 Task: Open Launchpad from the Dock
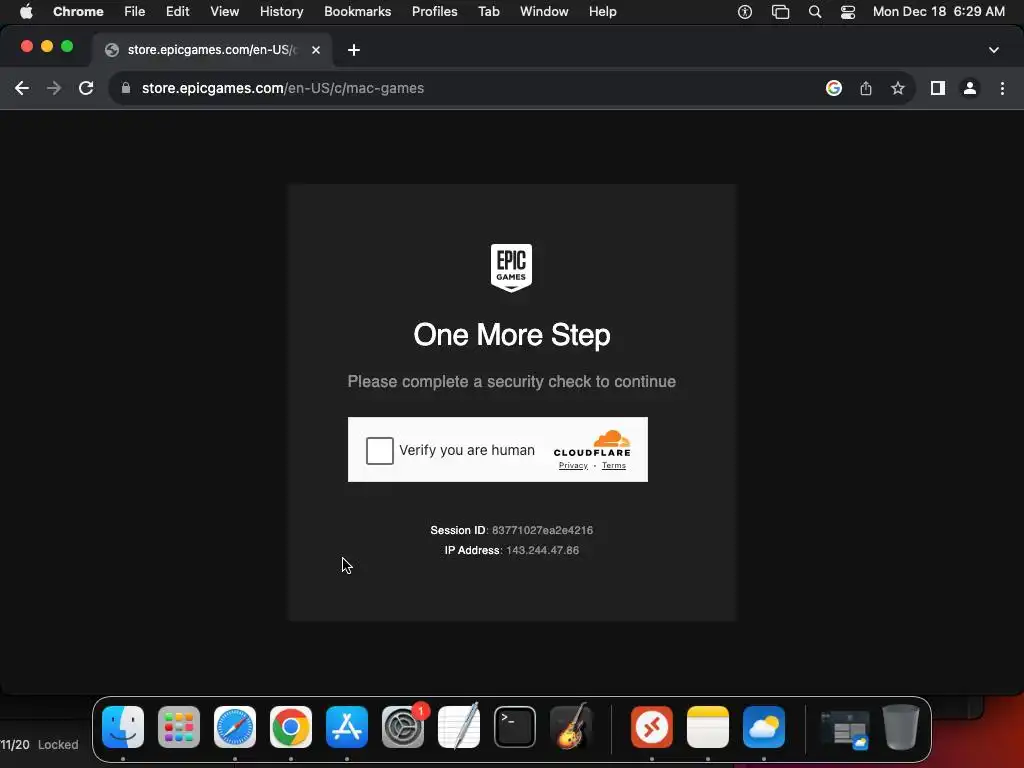tap(179, 727)
